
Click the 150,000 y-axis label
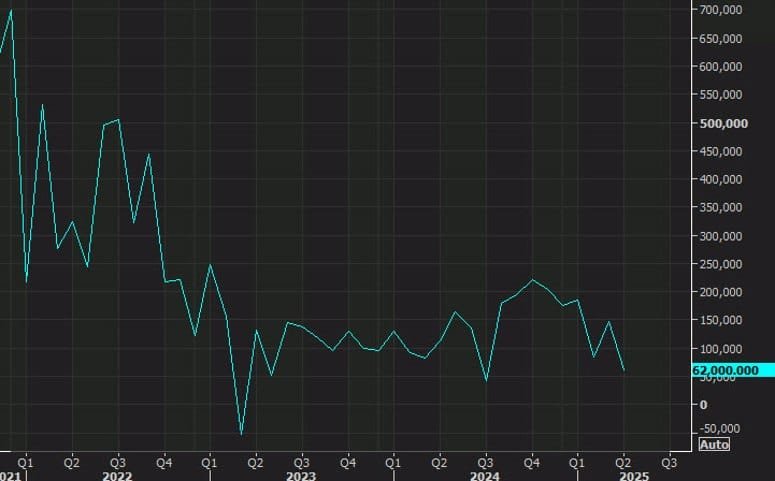(x=720, y=320)
